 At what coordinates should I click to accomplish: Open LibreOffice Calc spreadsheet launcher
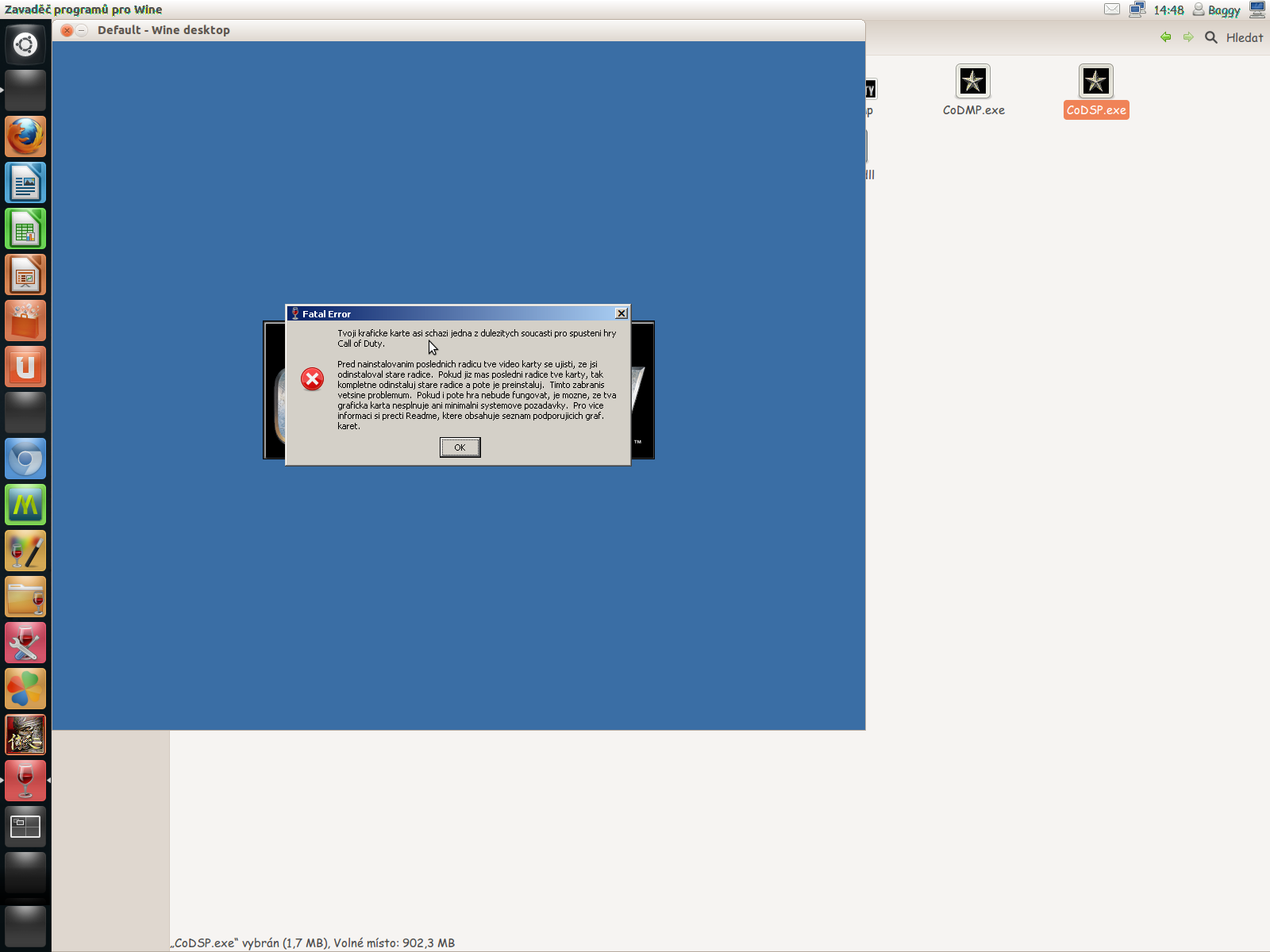(x=25, y=228)
